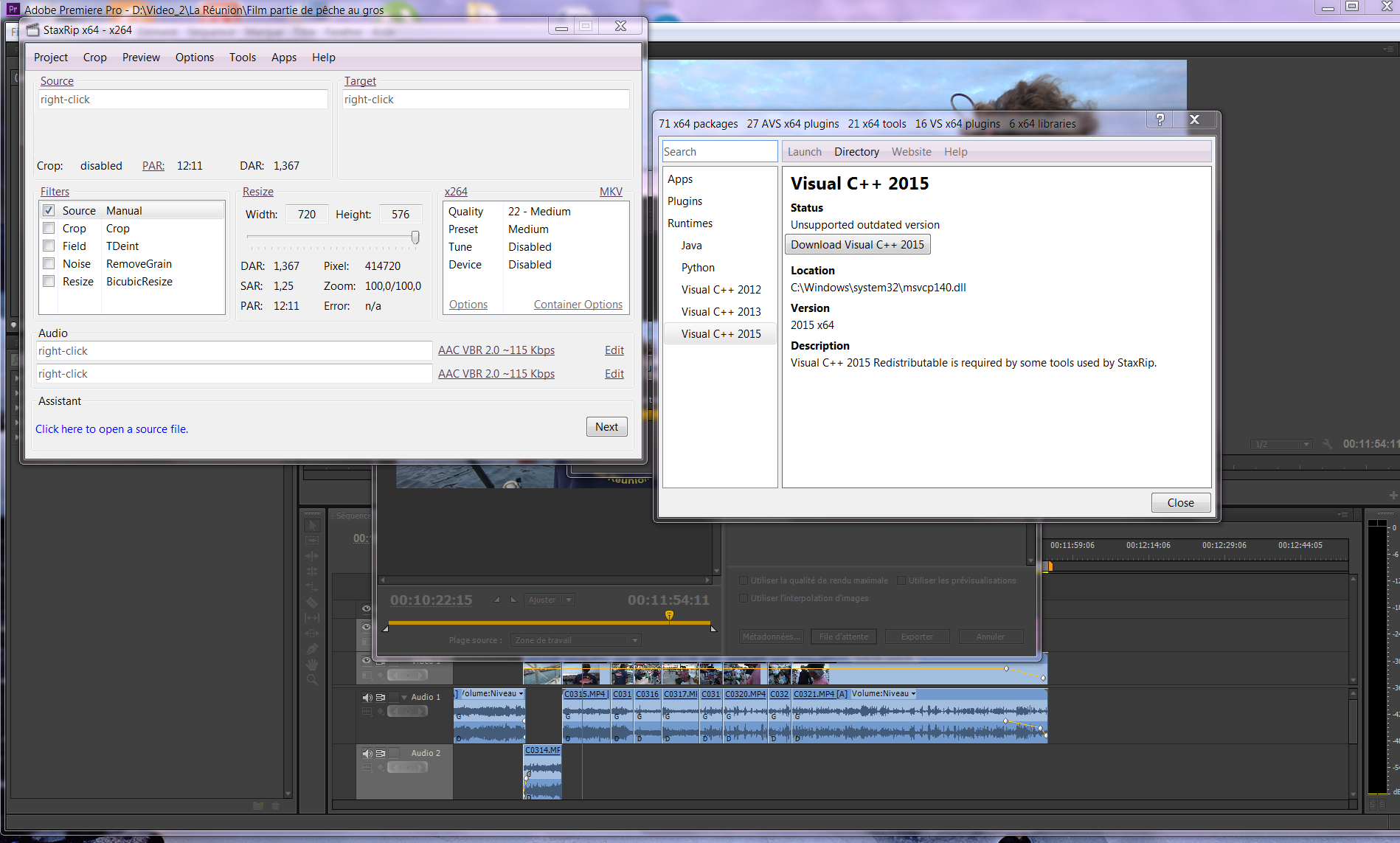Open the Directory menu in Apps dialog
The image size is (1400, 843).
pyautogui.click(x=856, y=152)
